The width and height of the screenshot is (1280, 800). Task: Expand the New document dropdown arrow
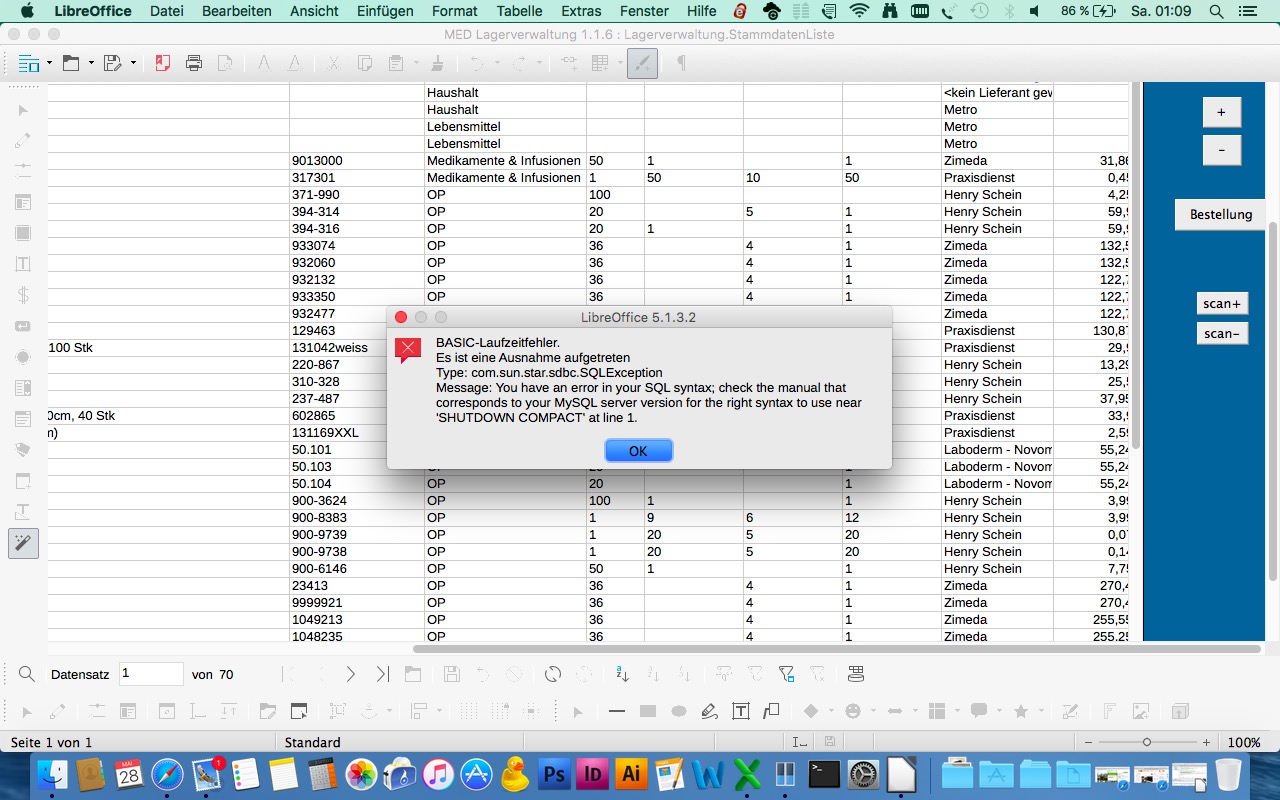48,63
